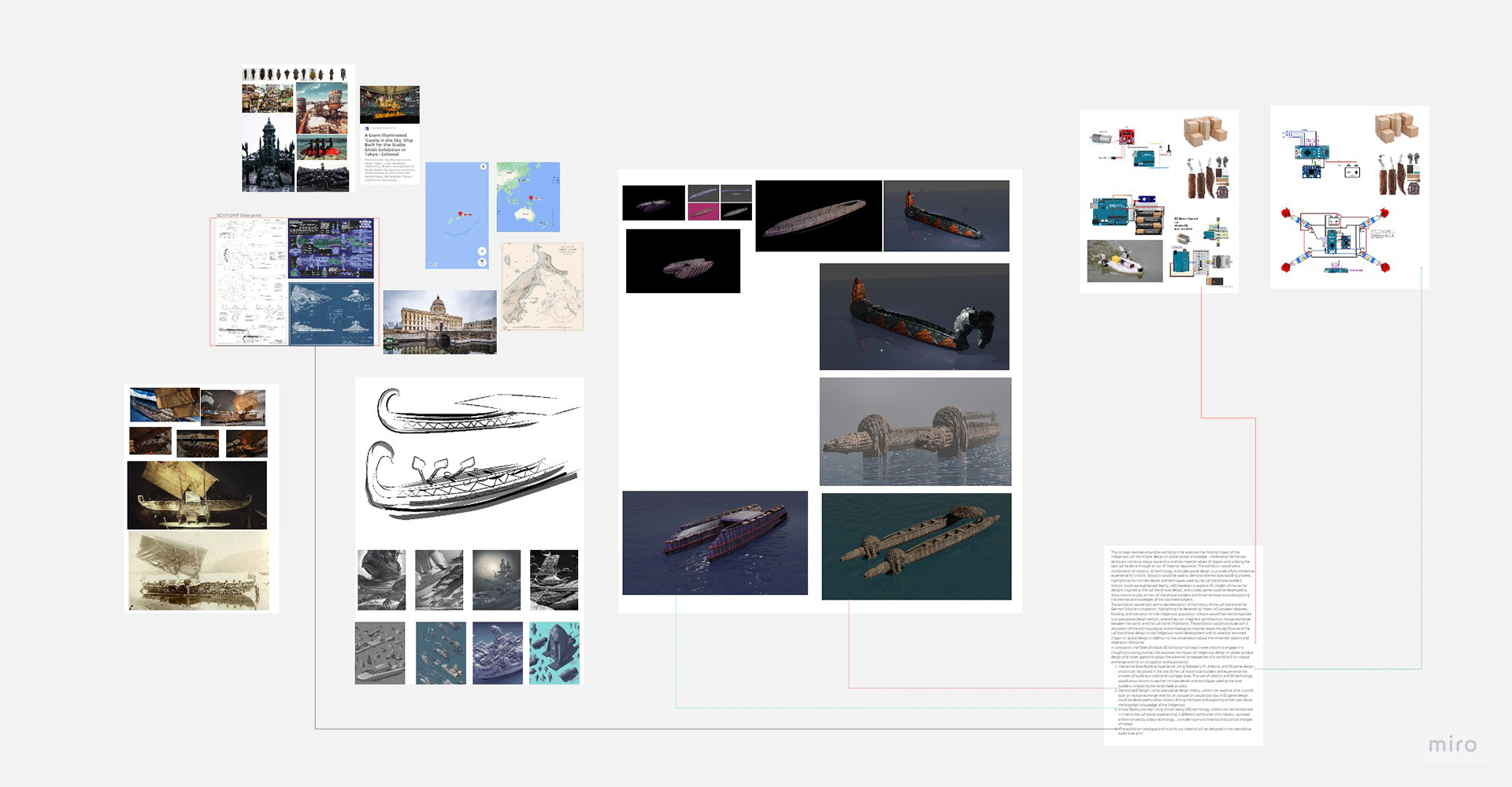Select the dark ornate tower sculpture photo

268,154
